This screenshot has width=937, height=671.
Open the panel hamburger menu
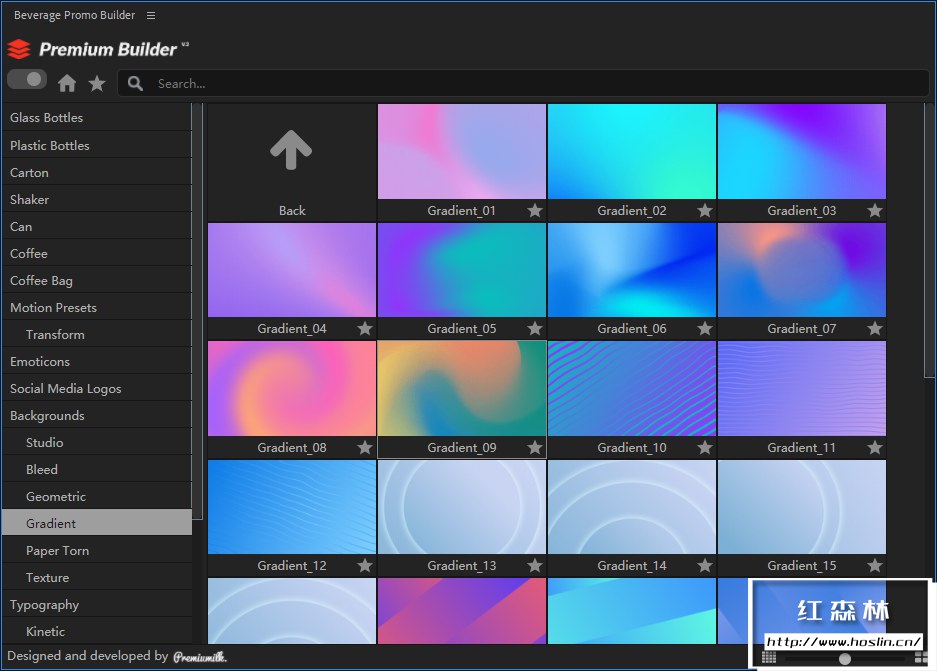151,16
